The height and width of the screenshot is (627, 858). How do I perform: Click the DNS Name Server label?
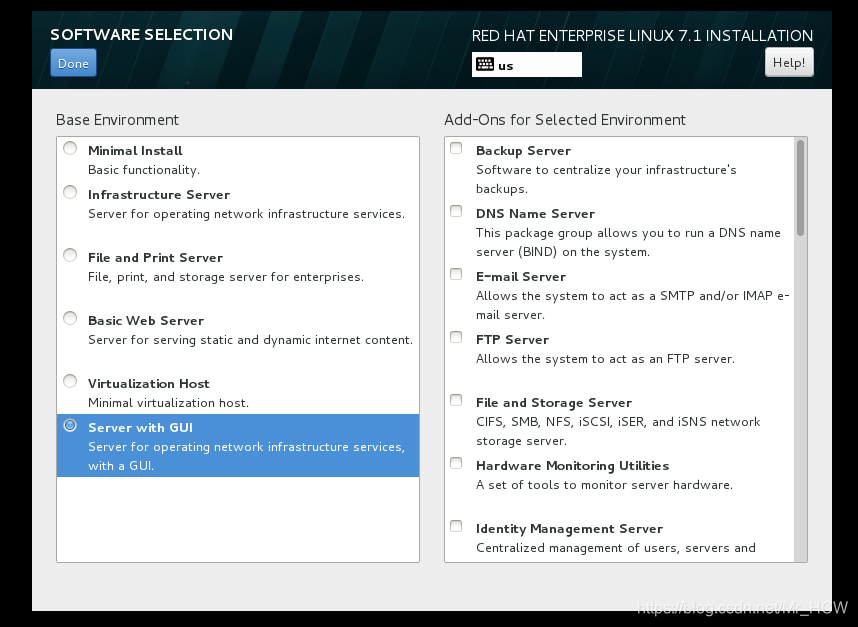[535, 213]
